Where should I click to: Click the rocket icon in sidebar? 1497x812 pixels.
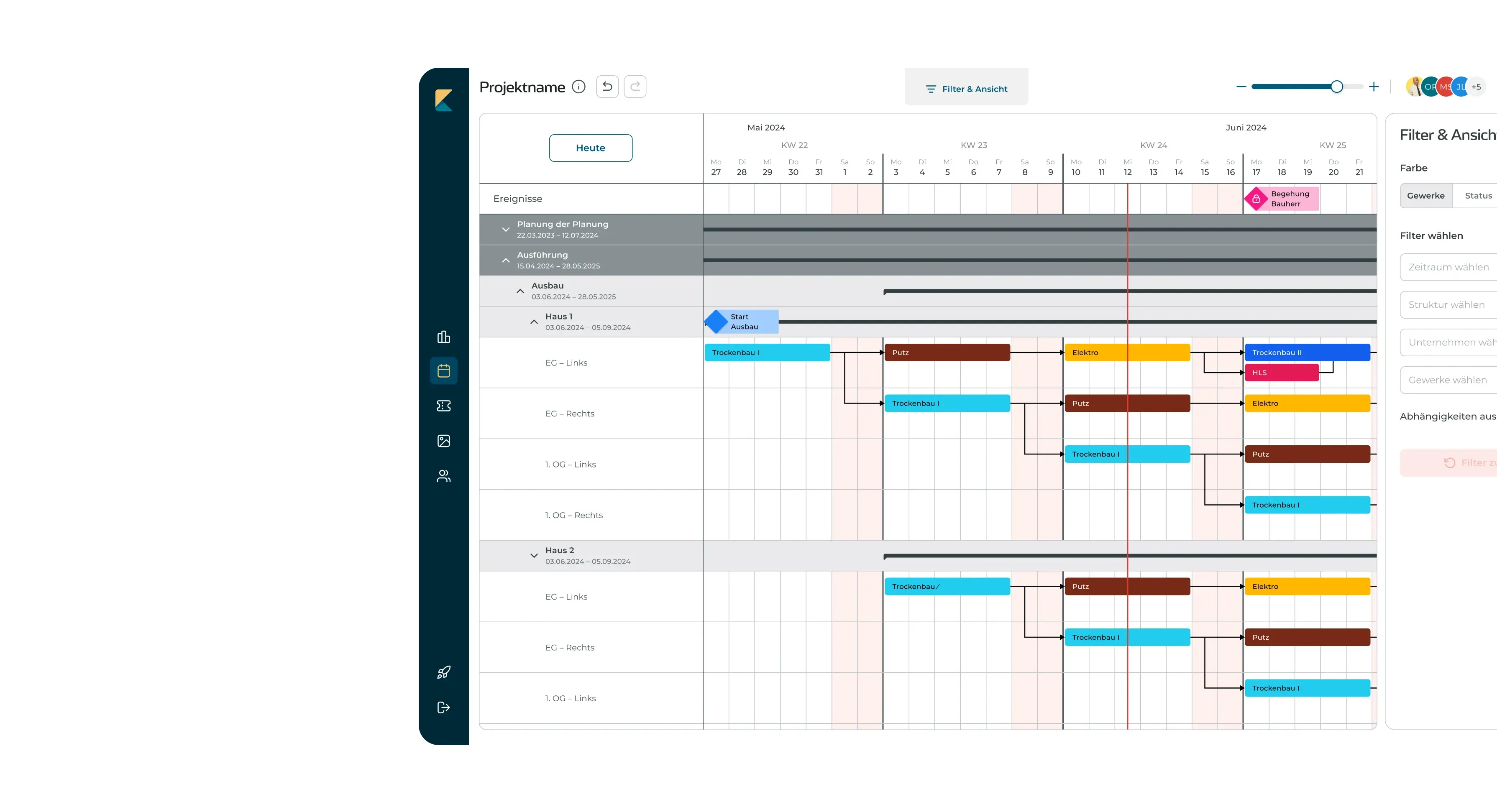(x=443, y=672)
